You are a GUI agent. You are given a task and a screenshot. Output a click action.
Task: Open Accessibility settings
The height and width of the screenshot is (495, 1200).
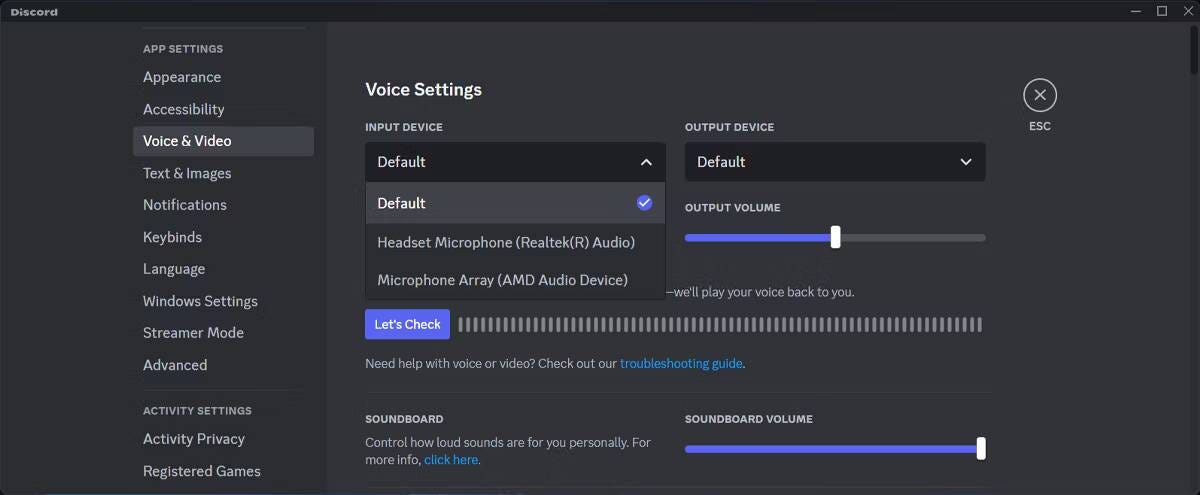pyautogui.click(x=223, y=109)
